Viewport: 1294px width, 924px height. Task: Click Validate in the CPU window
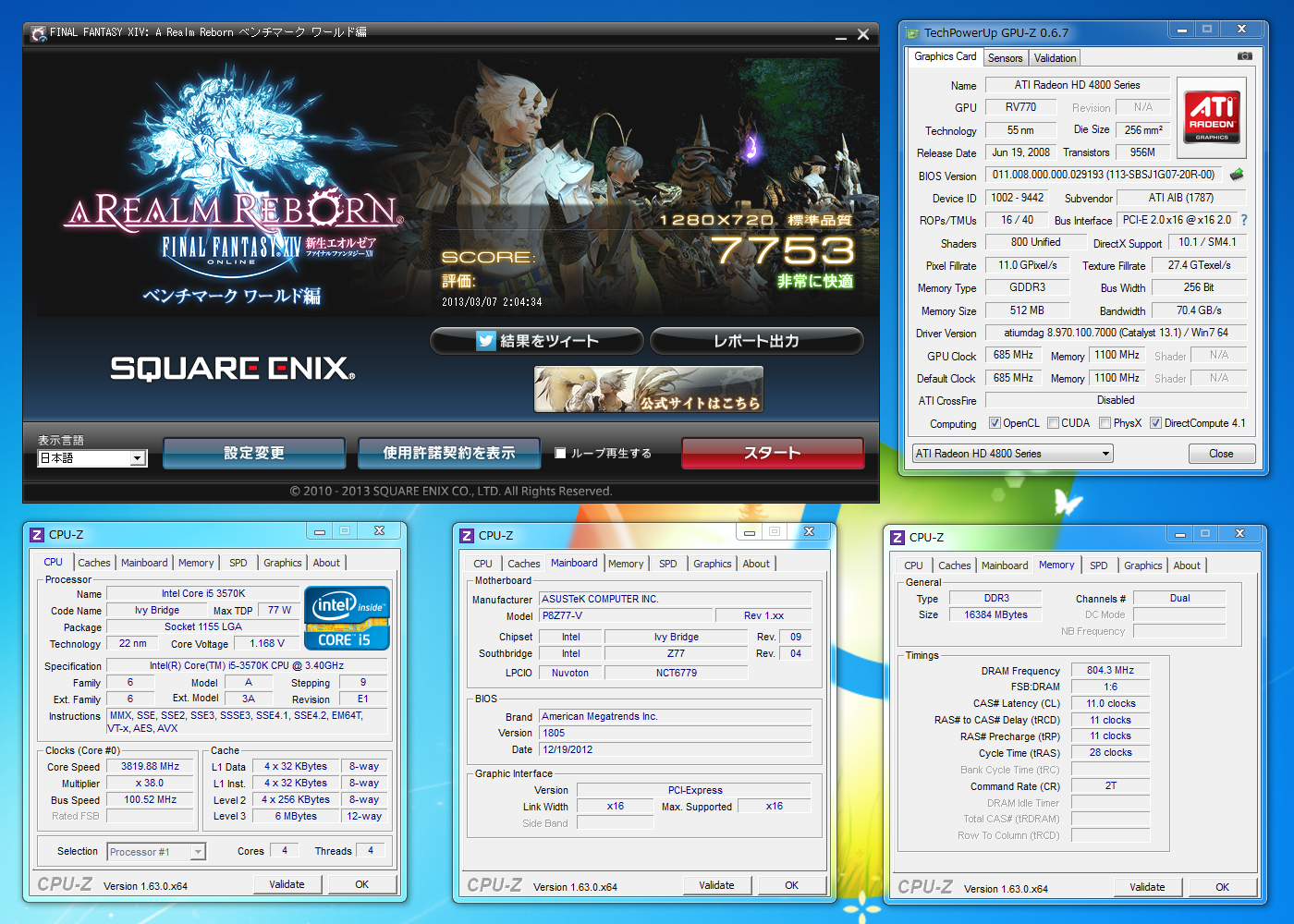(287, 884)
